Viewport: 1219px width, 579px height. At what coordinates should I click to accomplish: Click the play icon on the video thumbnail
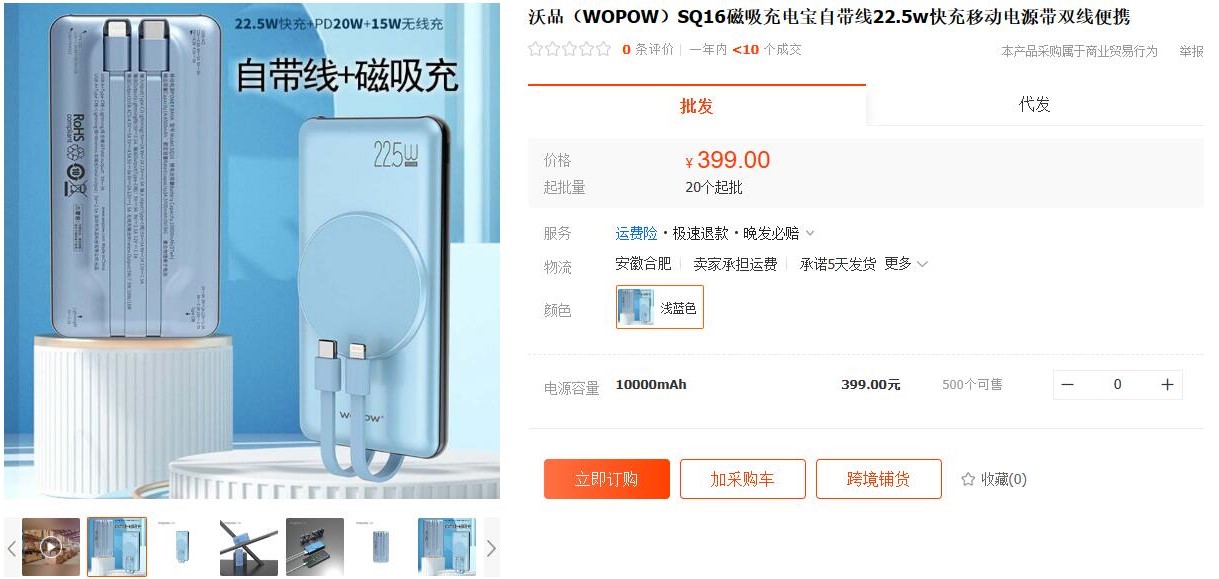[x=50, y=547]
